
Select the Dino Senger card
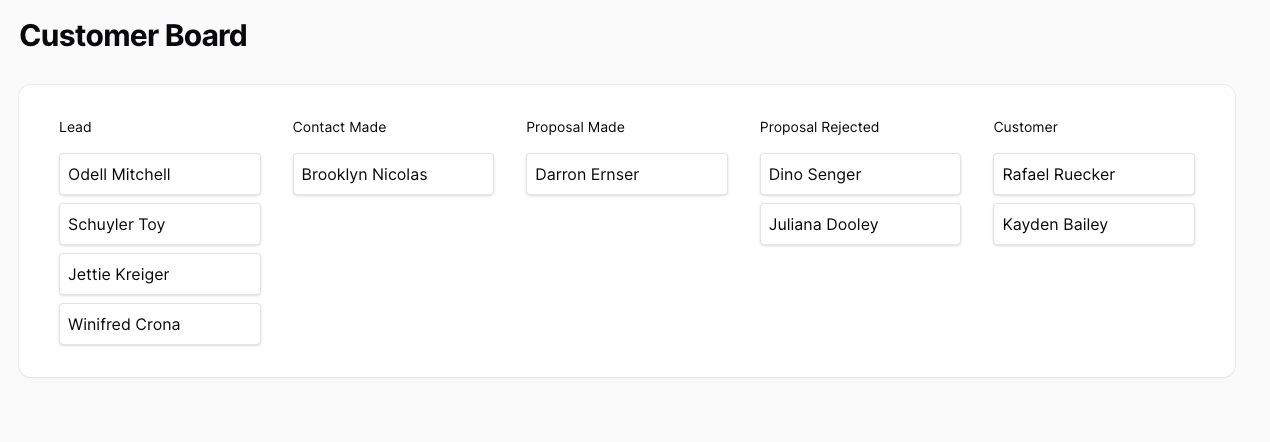pyautogui.click(x=860, y=174)
